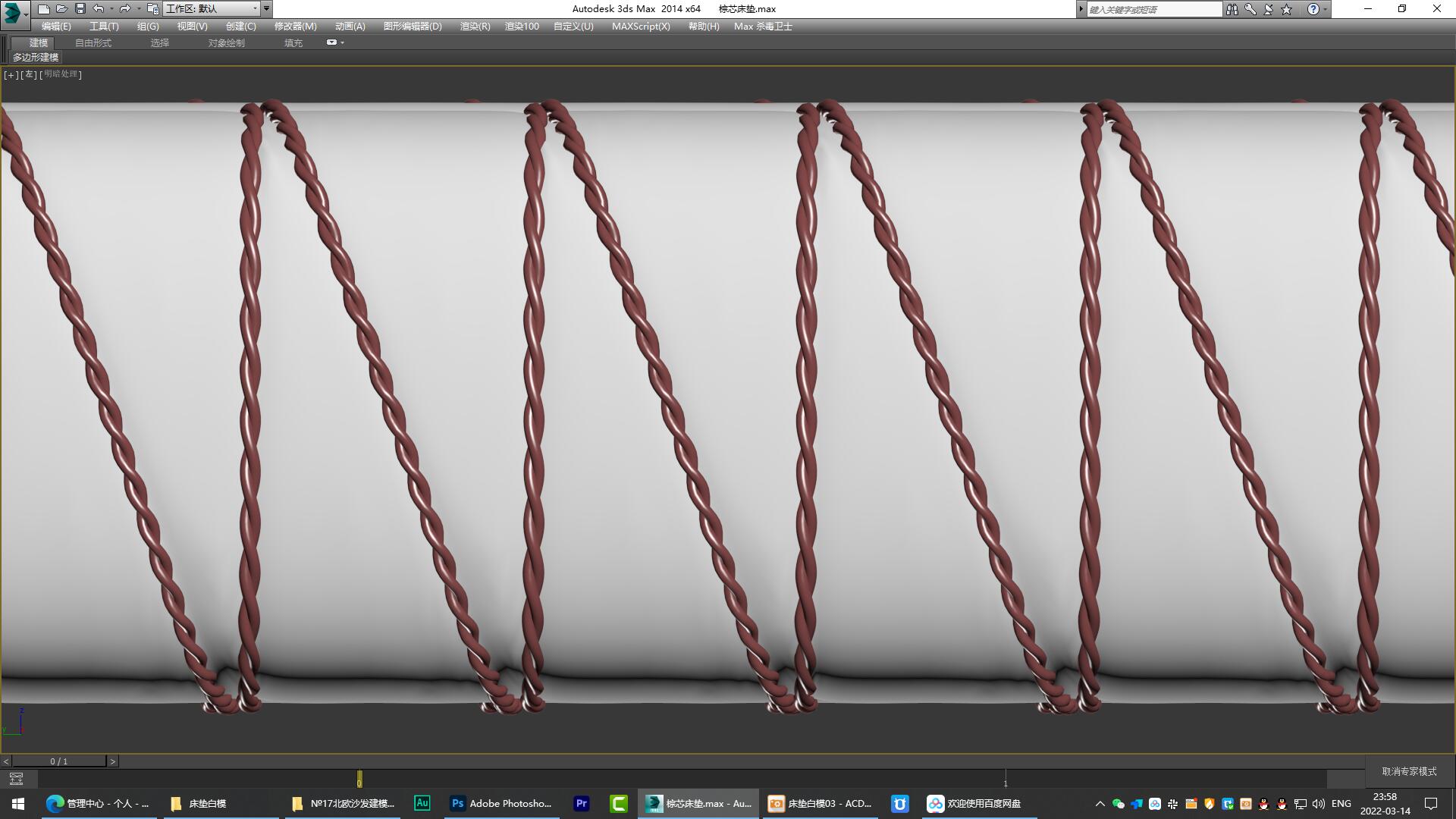Click the binoculars search icon
The width and height of the screenshot is (1456, 819).
click(x=1232, y=9)
